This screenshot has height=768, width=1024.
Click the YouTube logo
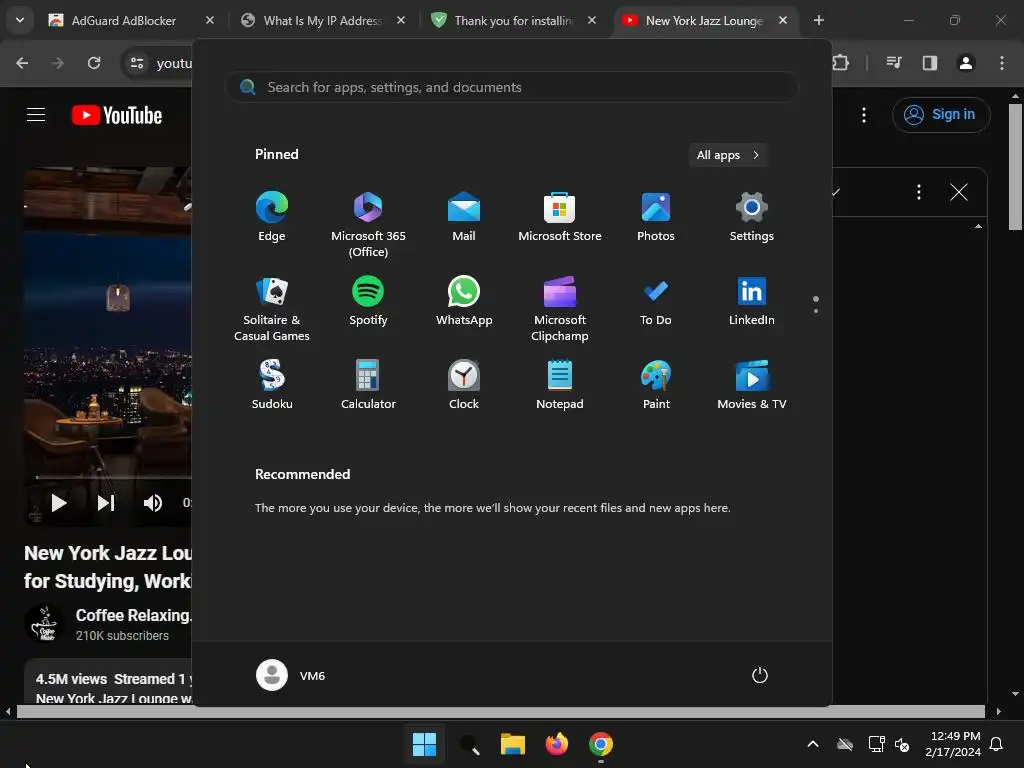point(117,115)
